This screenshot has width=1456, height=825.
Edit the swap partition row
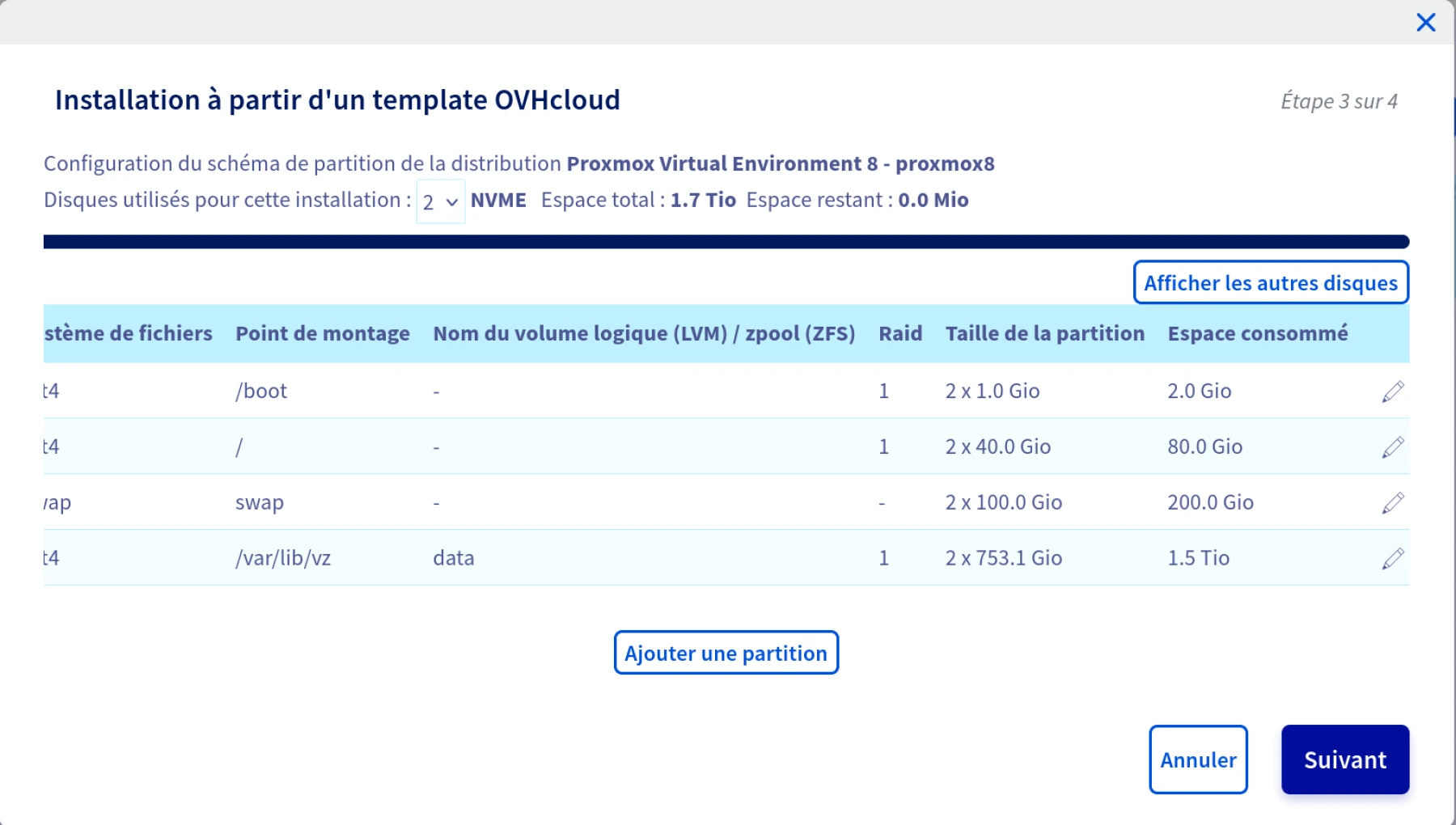[x=1392, y=503]
